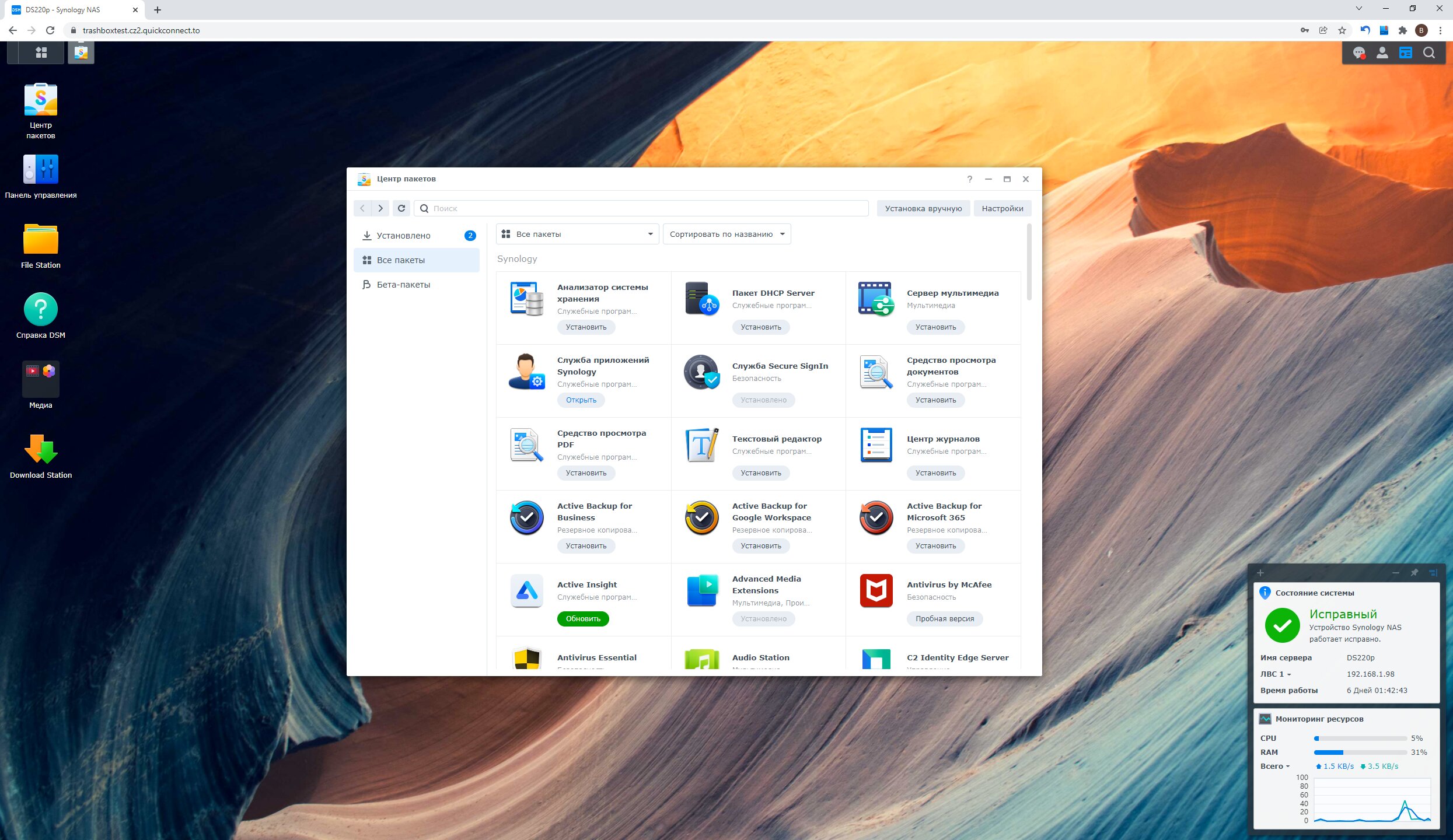1453x840 pixels.
Task: Open the DSM main menu grid icon
Action: coord(41,52)
